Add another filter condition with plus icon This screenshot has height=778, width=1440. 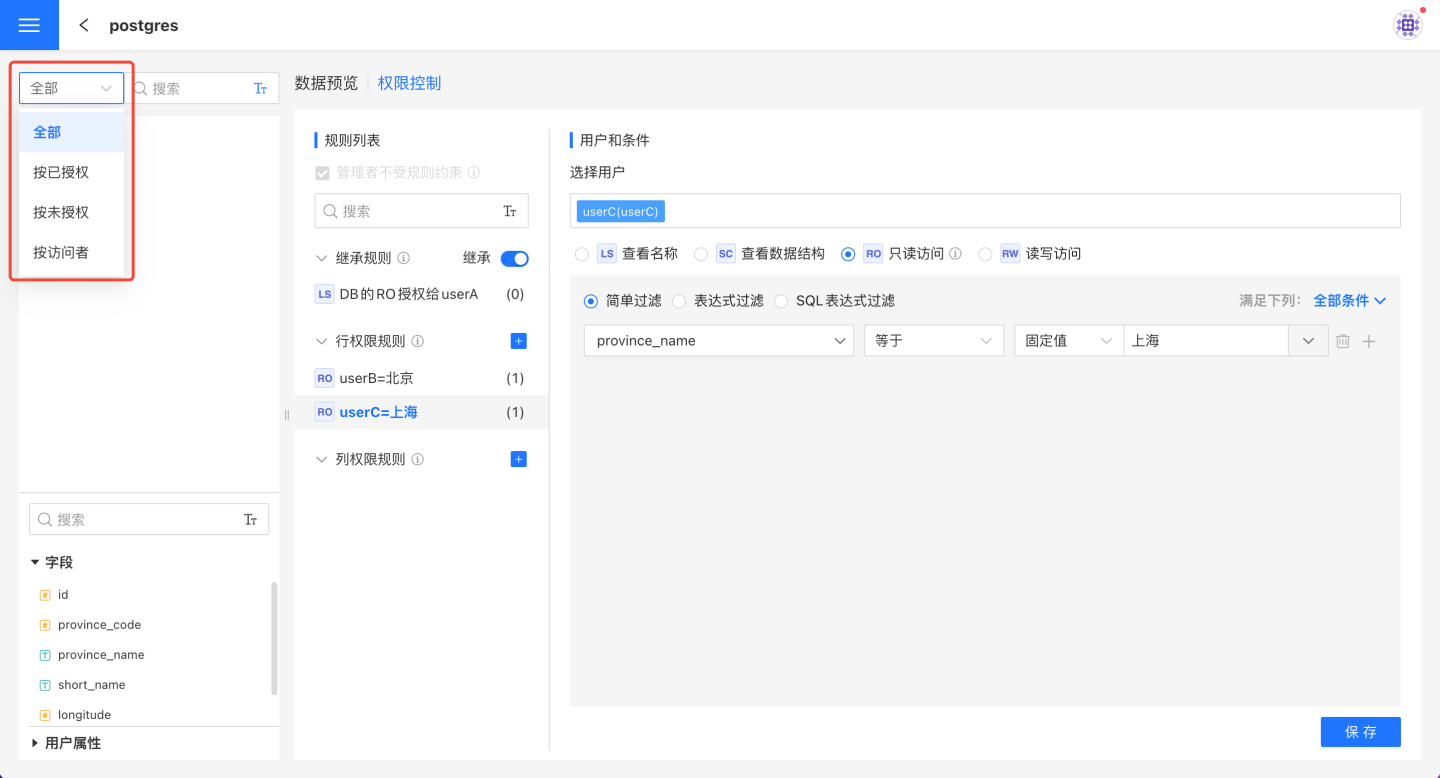[1369, 341]
